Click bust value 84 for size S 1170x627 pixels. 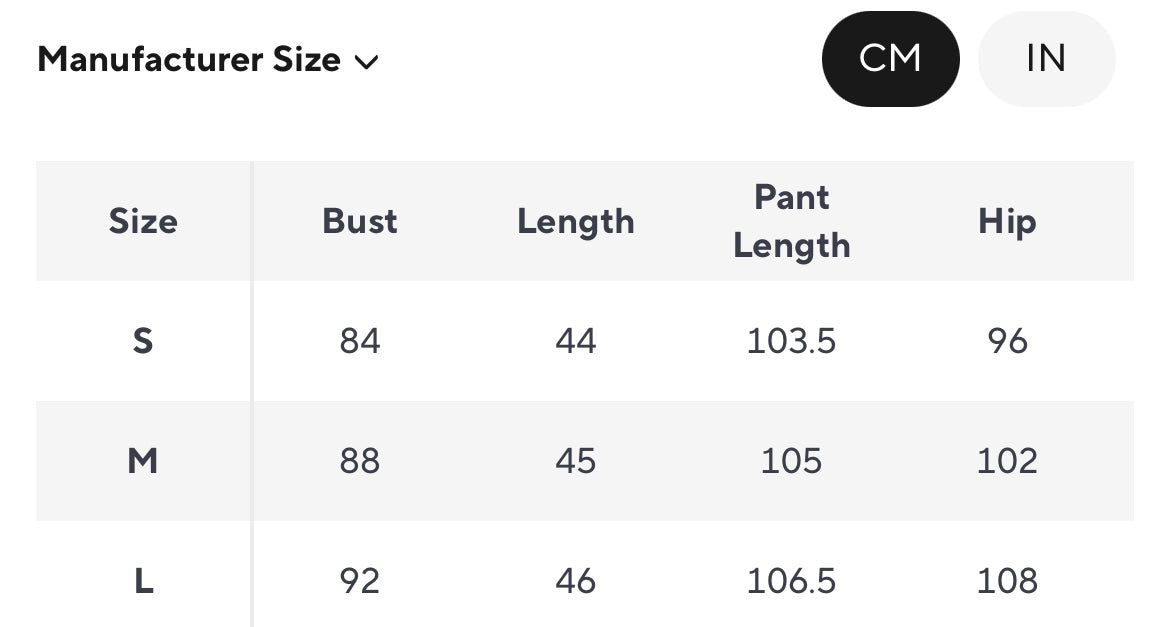360,341
